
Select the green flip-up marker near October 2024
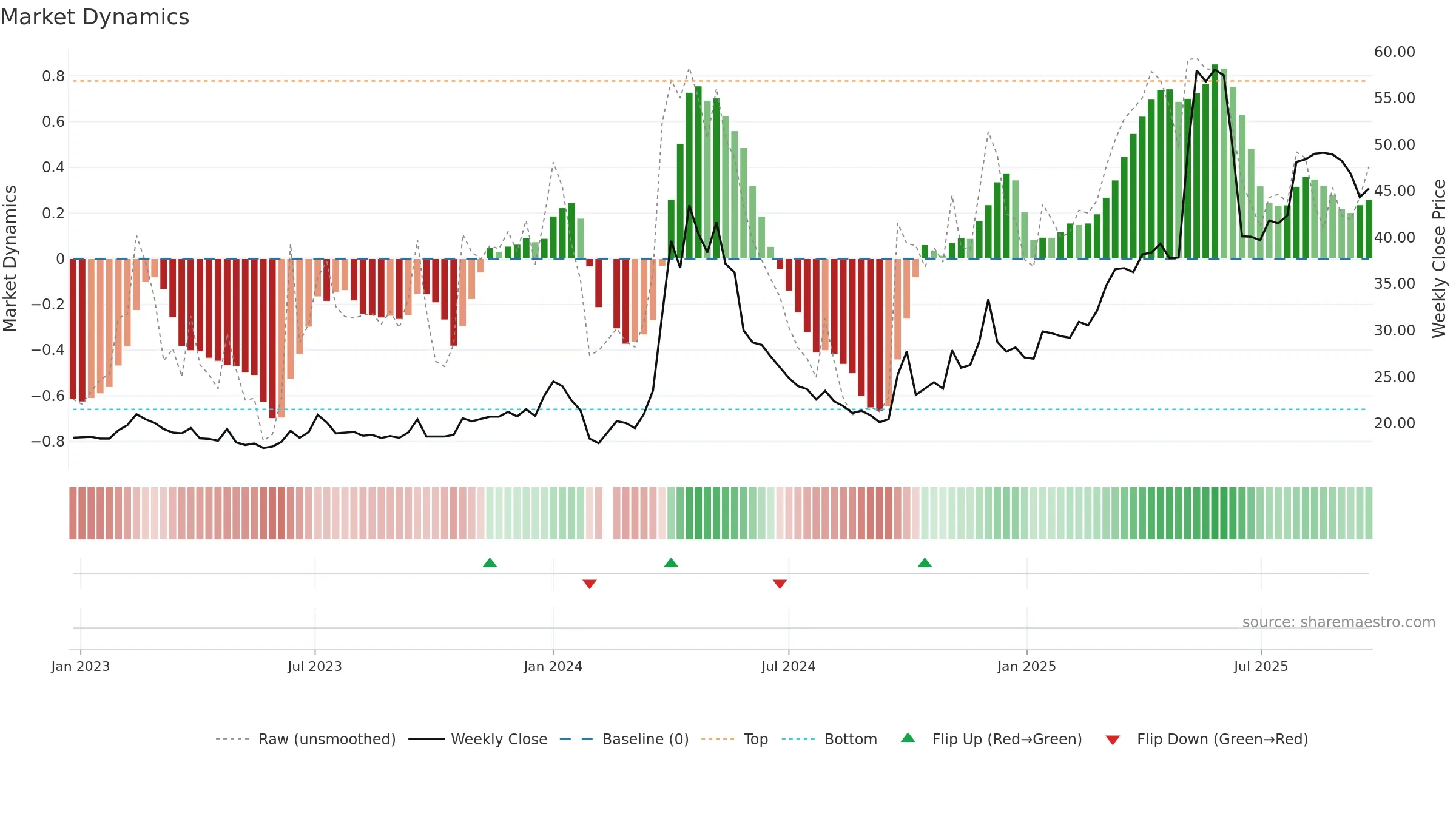pyautogui.click(x=925, y=562)
